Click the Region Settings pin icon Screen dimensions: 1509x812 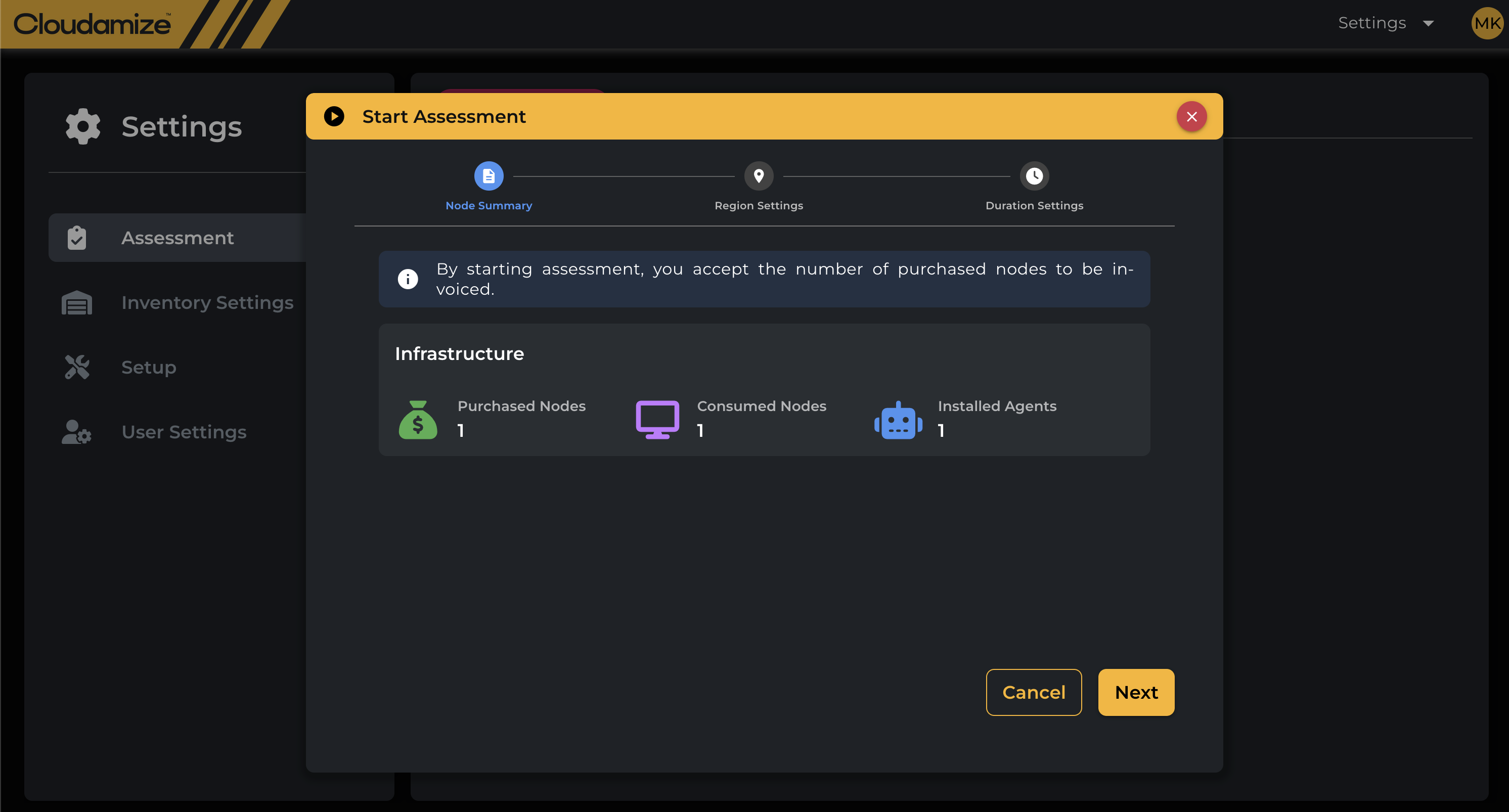(x=759, y=176)
